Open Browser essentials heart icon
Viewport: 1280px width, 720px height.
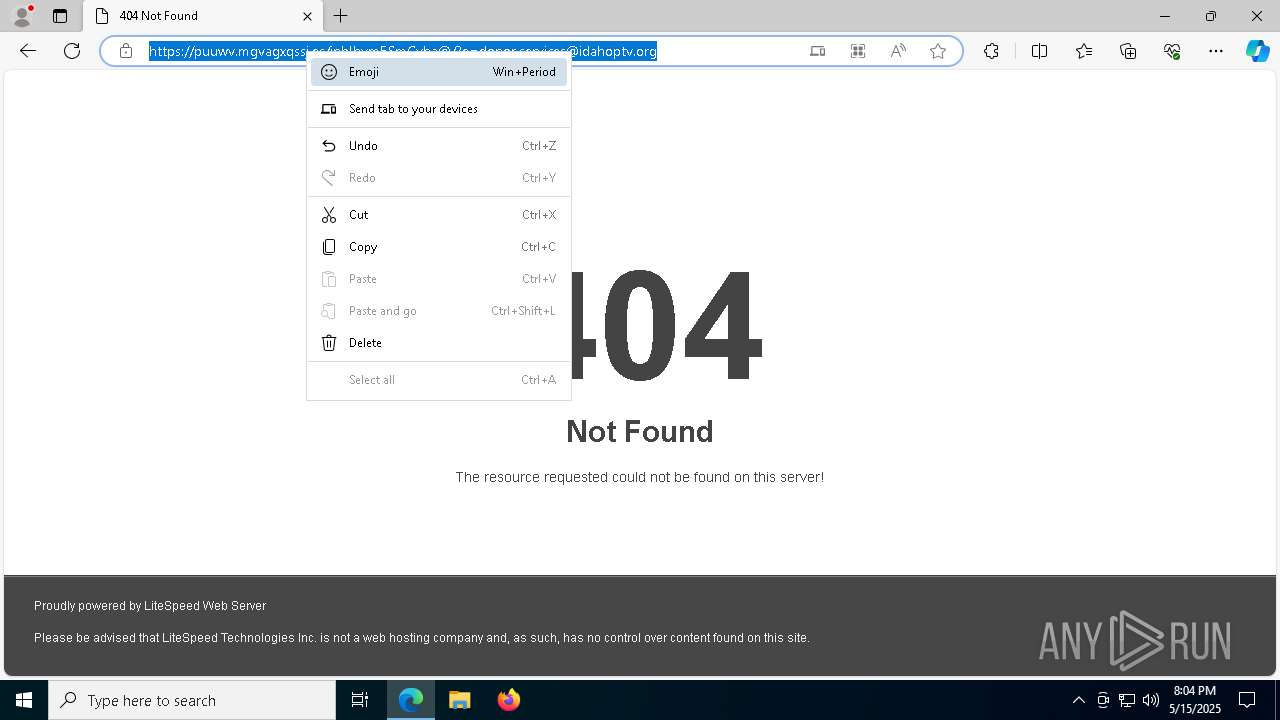[x=1172, y=51]
